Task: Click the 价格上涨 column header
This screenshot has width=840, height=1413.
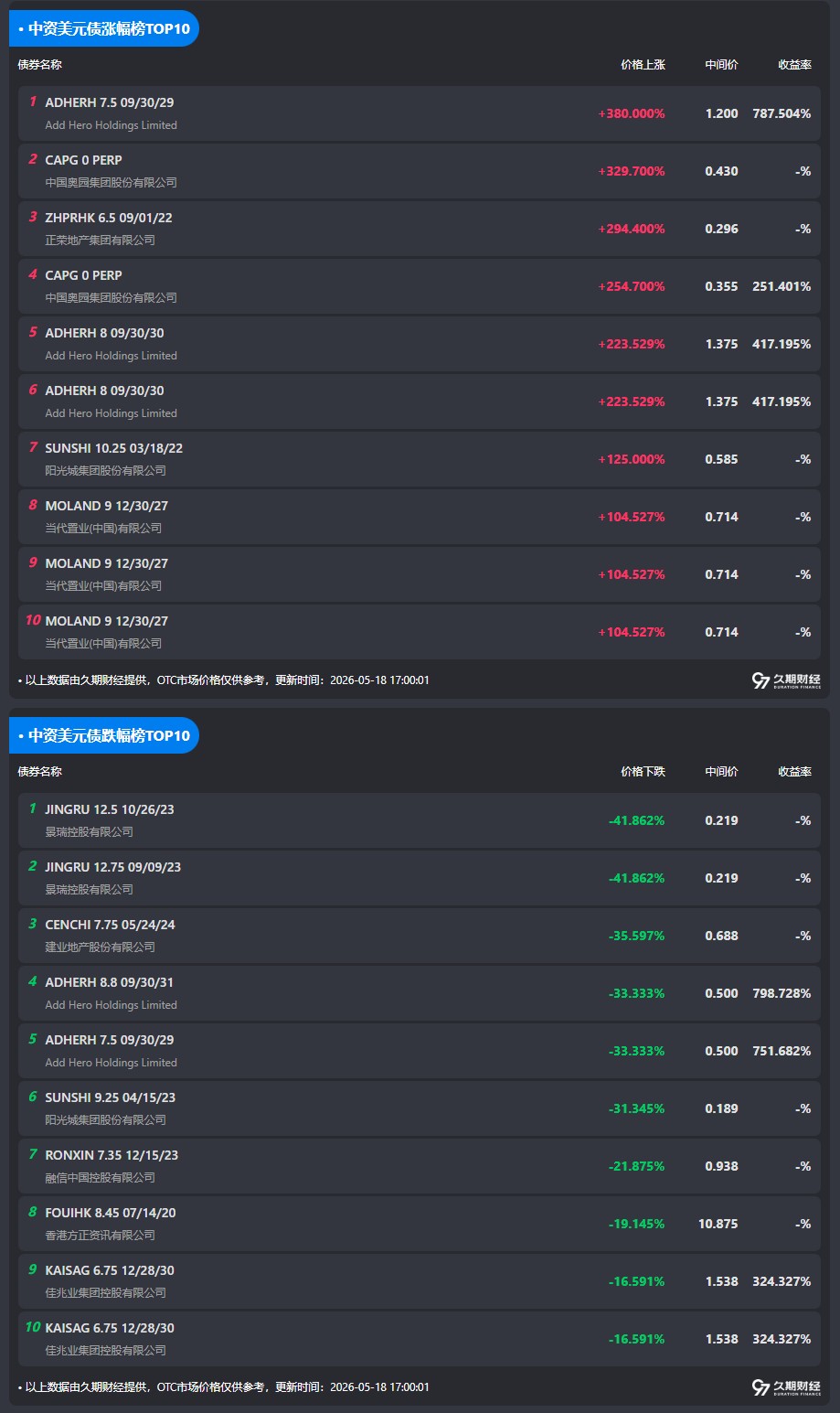Action: (643, 65)
